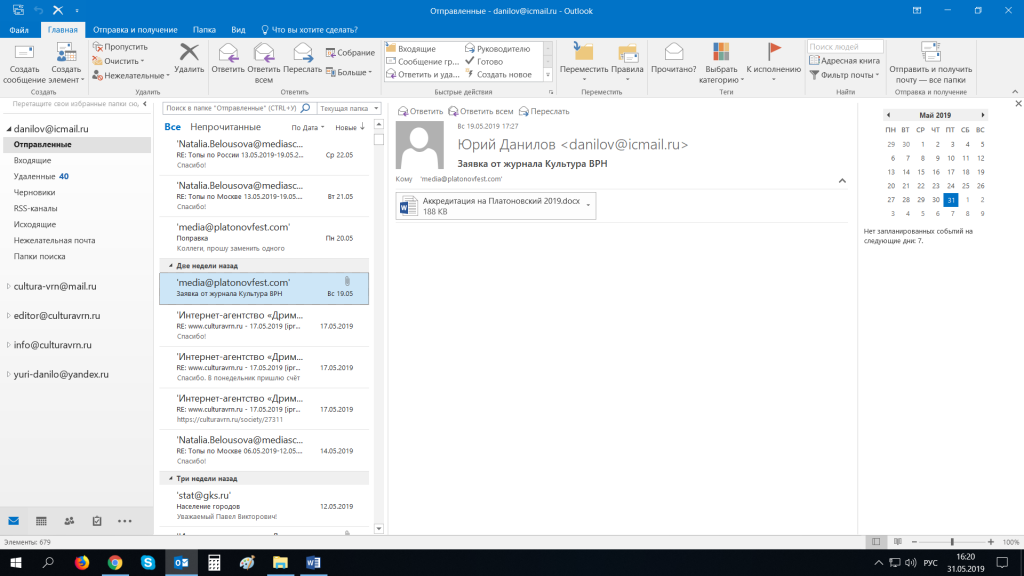Select date 24 in May 2019 calendar

(950, 186)
